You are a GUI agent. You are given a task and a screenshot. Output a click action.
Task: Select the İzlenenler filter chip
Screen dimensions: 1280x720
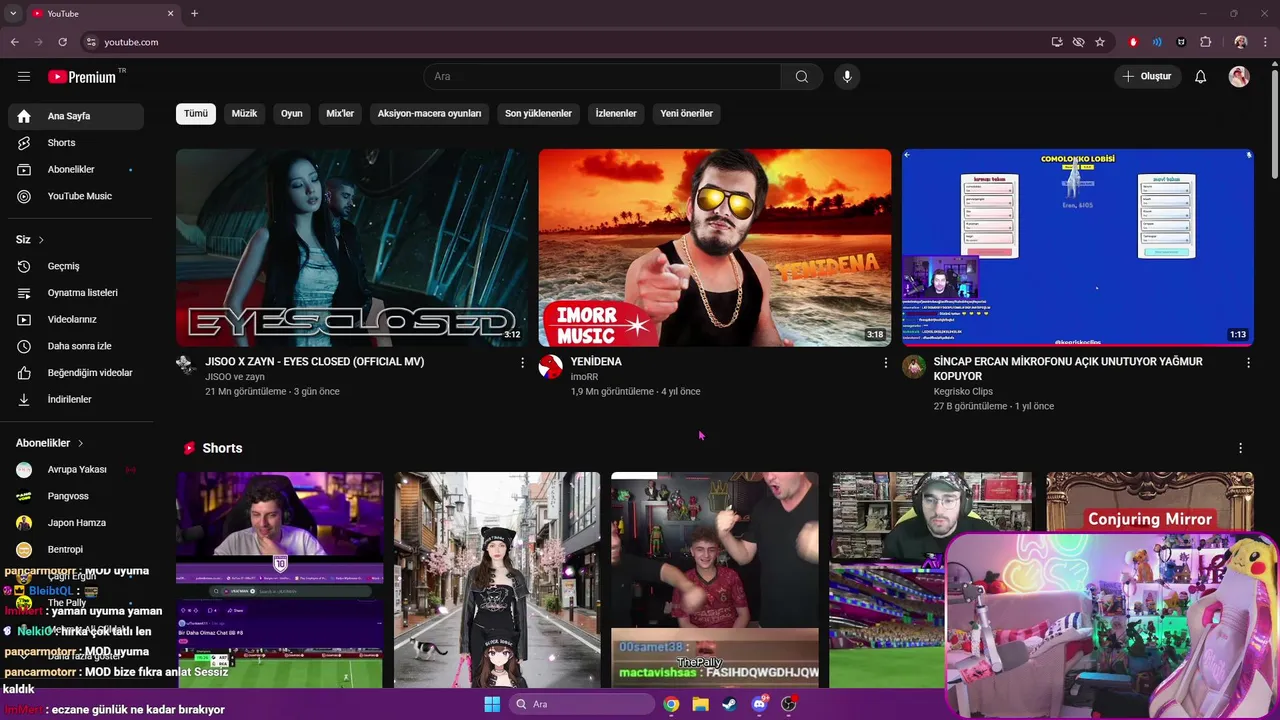616,113
